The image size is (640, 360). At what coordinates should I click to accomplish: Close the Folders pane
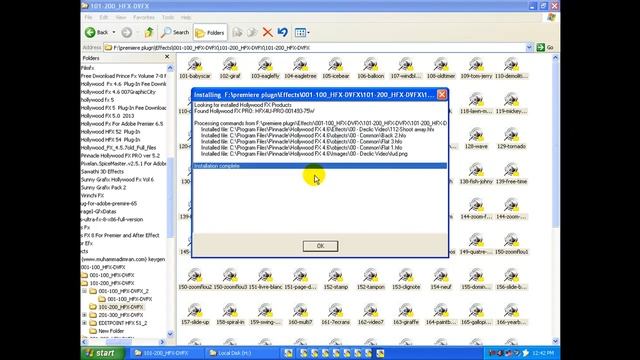pos(167,57)
